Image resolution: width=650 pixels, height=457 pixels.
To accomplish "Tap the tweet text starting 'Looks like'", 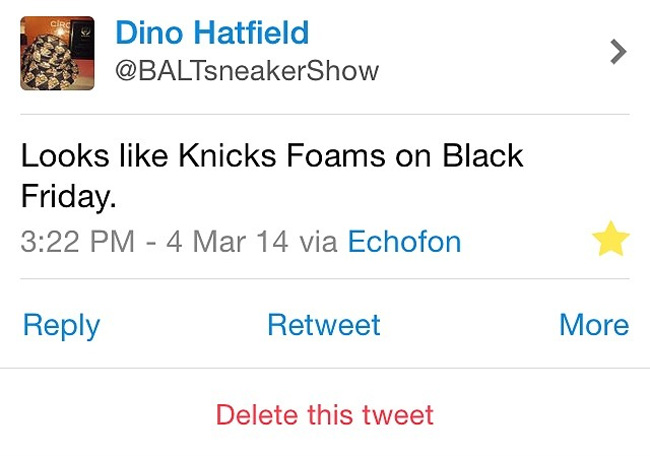I will click(x=272, y=176).
